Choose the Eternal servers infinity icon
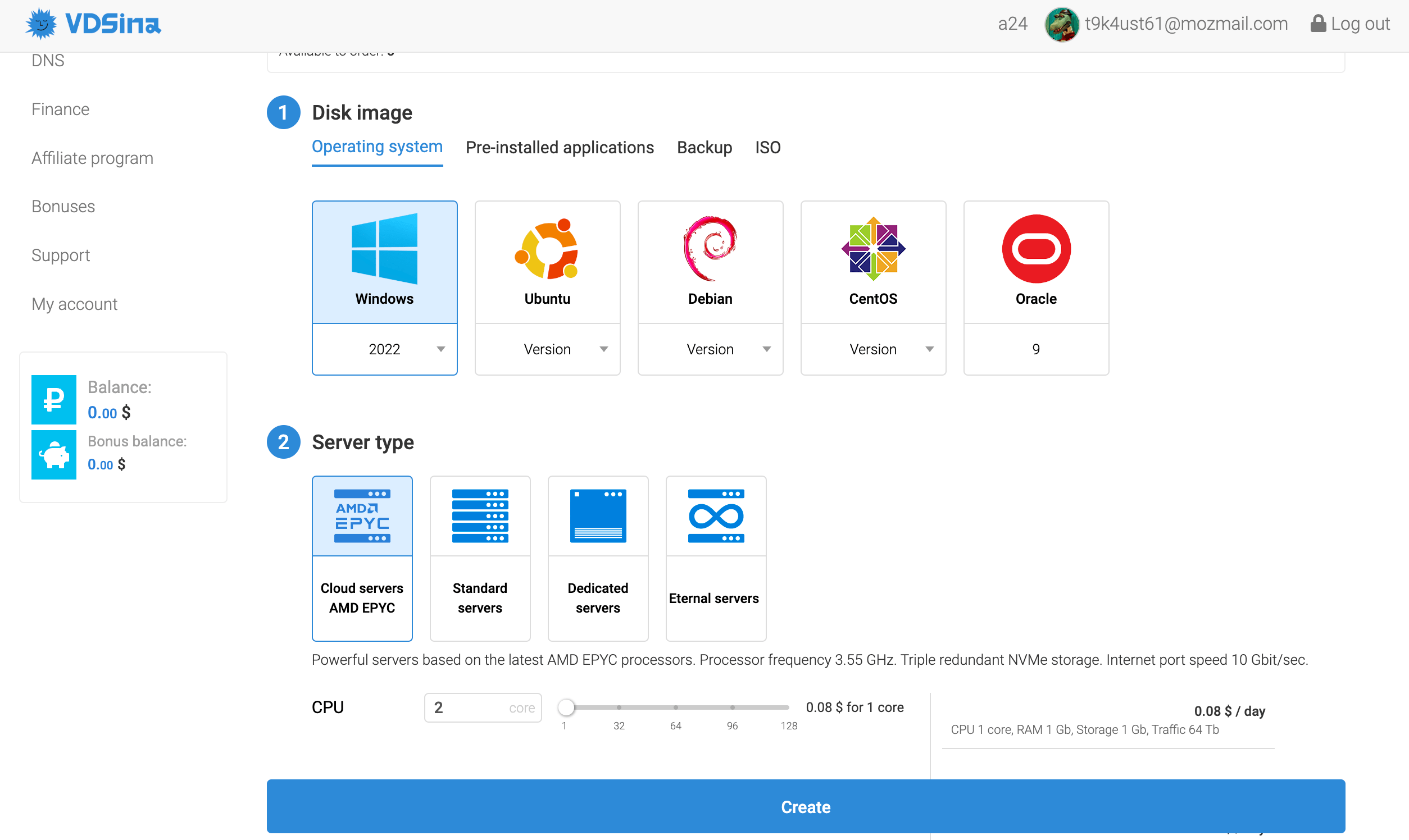The height and width of the screenshot is (840, 1409). [x=716, y=516]
